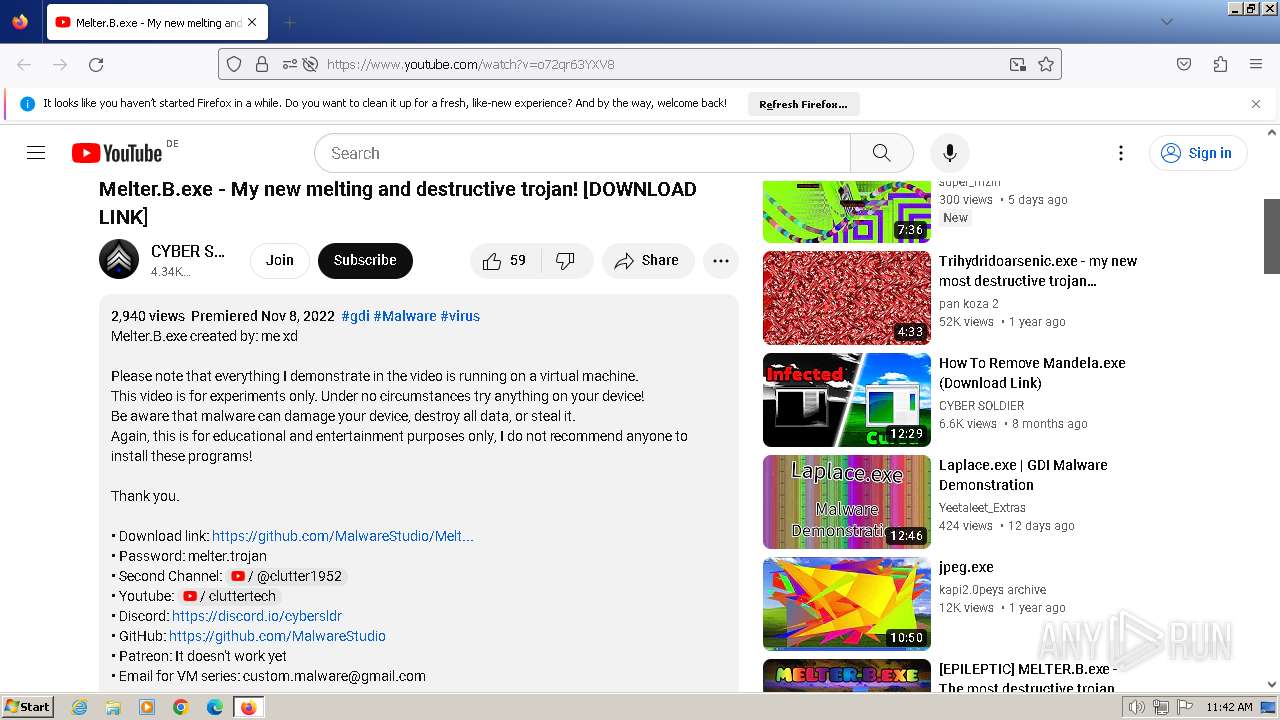
Task: Click the 11:42 AM taskbar clock
Action: [x=1229, y=707]
